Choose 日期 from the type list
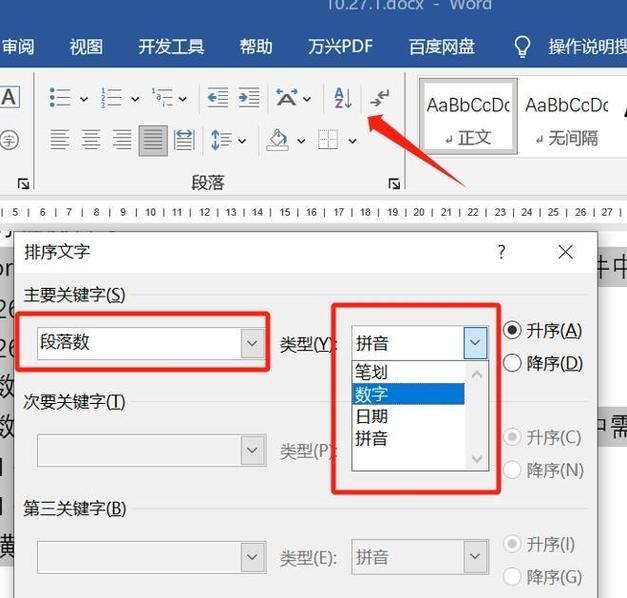 (372, 416)
